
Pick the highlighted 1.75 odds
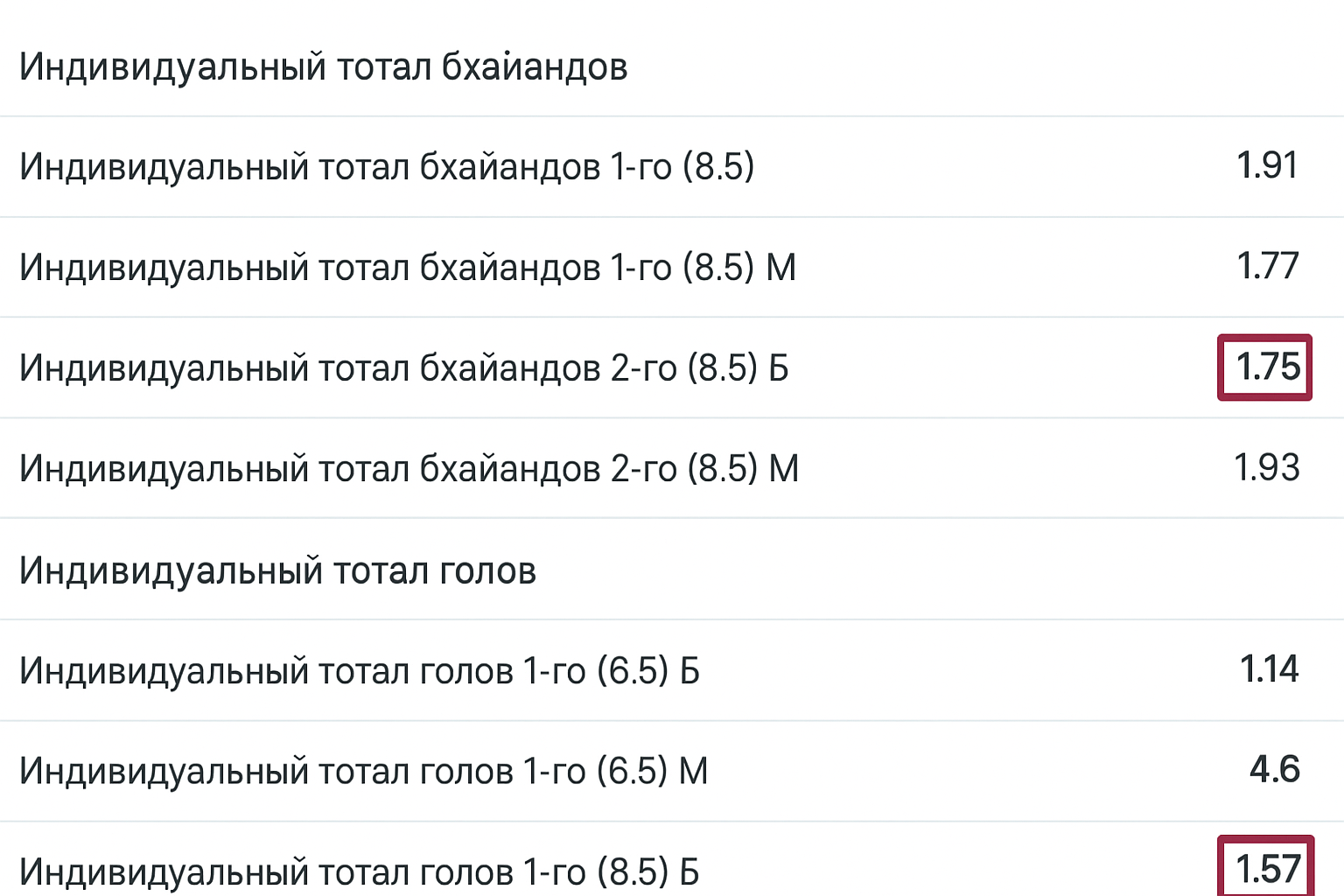click(1266, 367)
